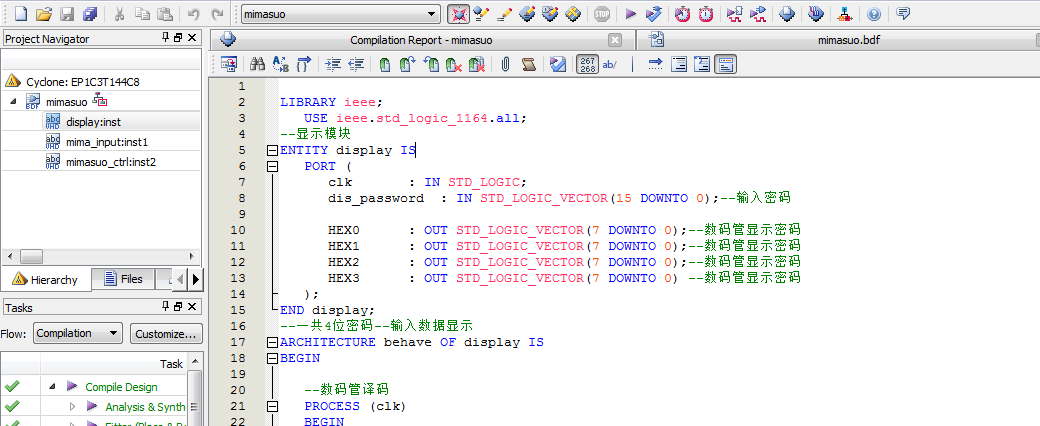Click the blue arrow go-to-line icon
The width and height of the screenshot is (1040, 426).
point(655,64)
